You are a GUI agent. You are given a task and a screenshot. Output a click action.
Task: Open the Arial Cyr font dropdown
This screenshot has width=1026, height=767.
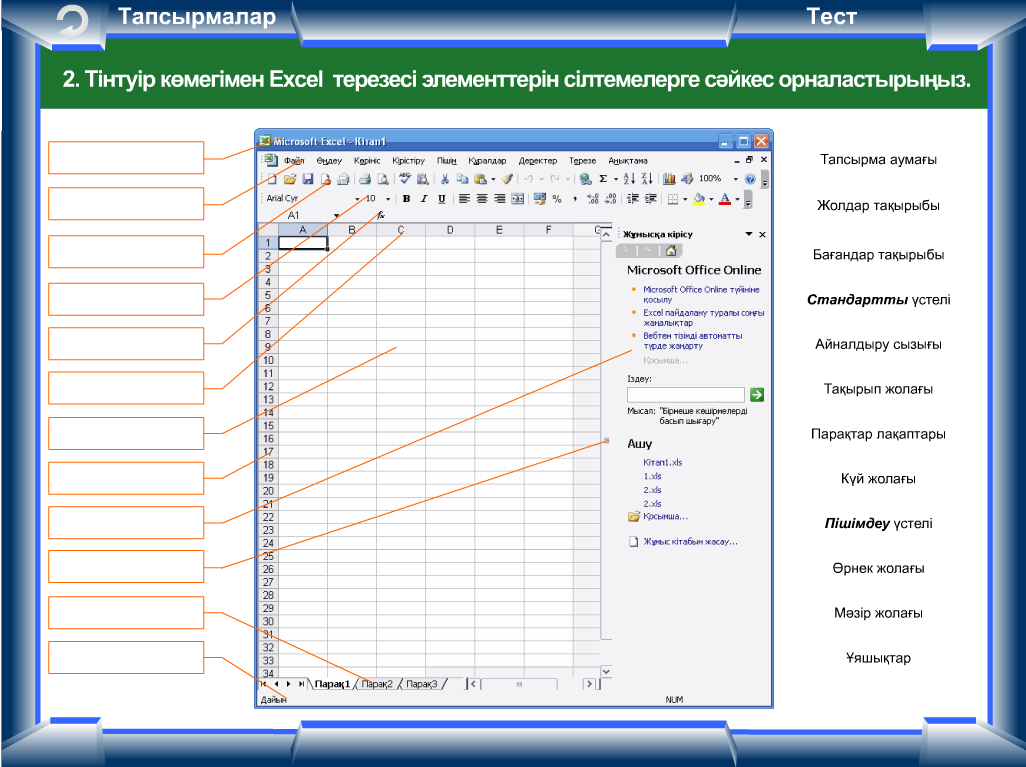point(357,199)
